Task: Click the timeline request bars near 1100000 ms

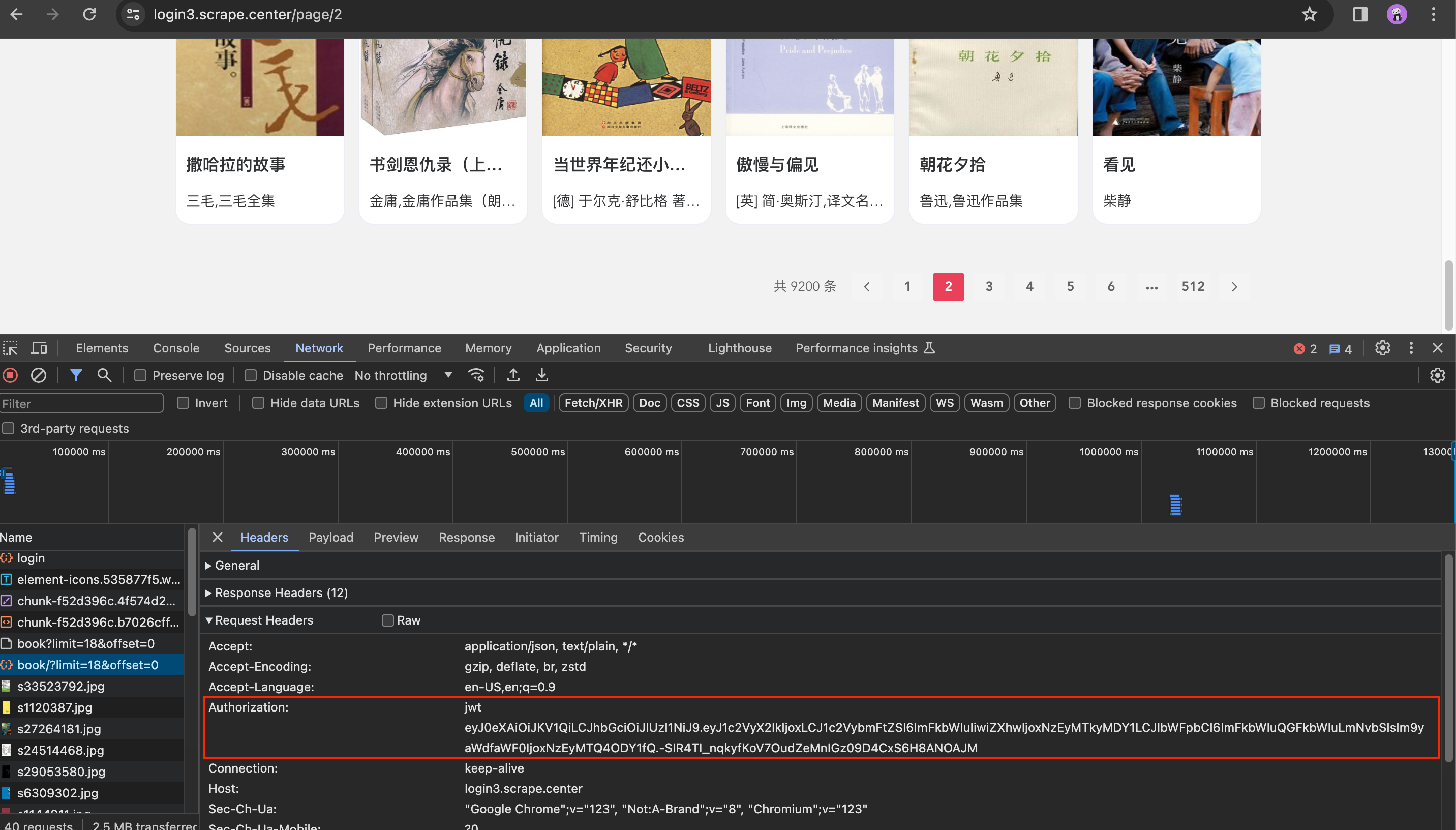Action: tap(1176, 505)
